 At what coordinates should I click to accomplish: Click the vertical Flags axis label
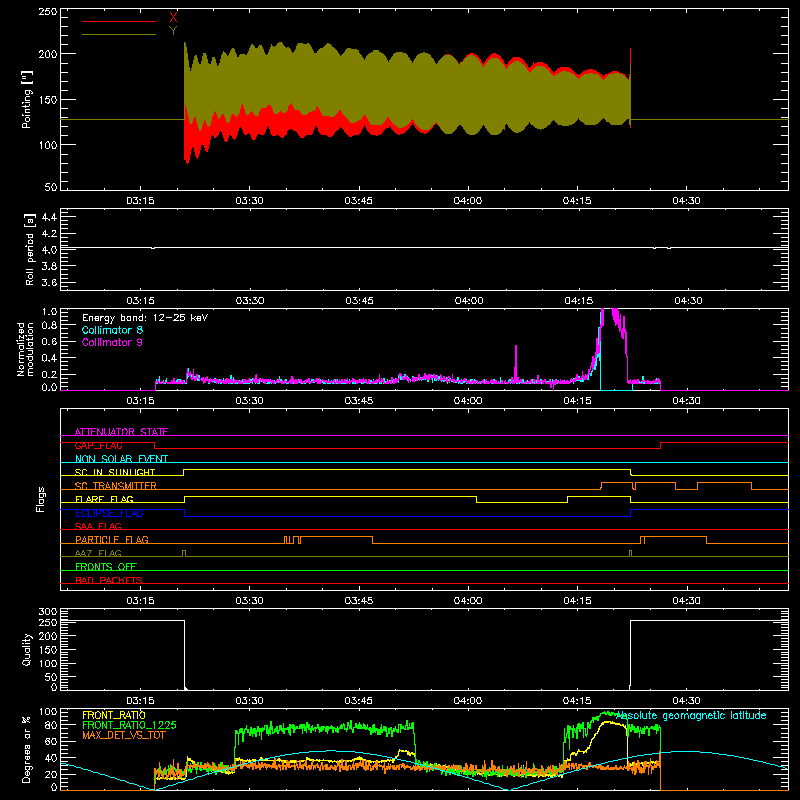pyautogui.click(x=40, y=499)
